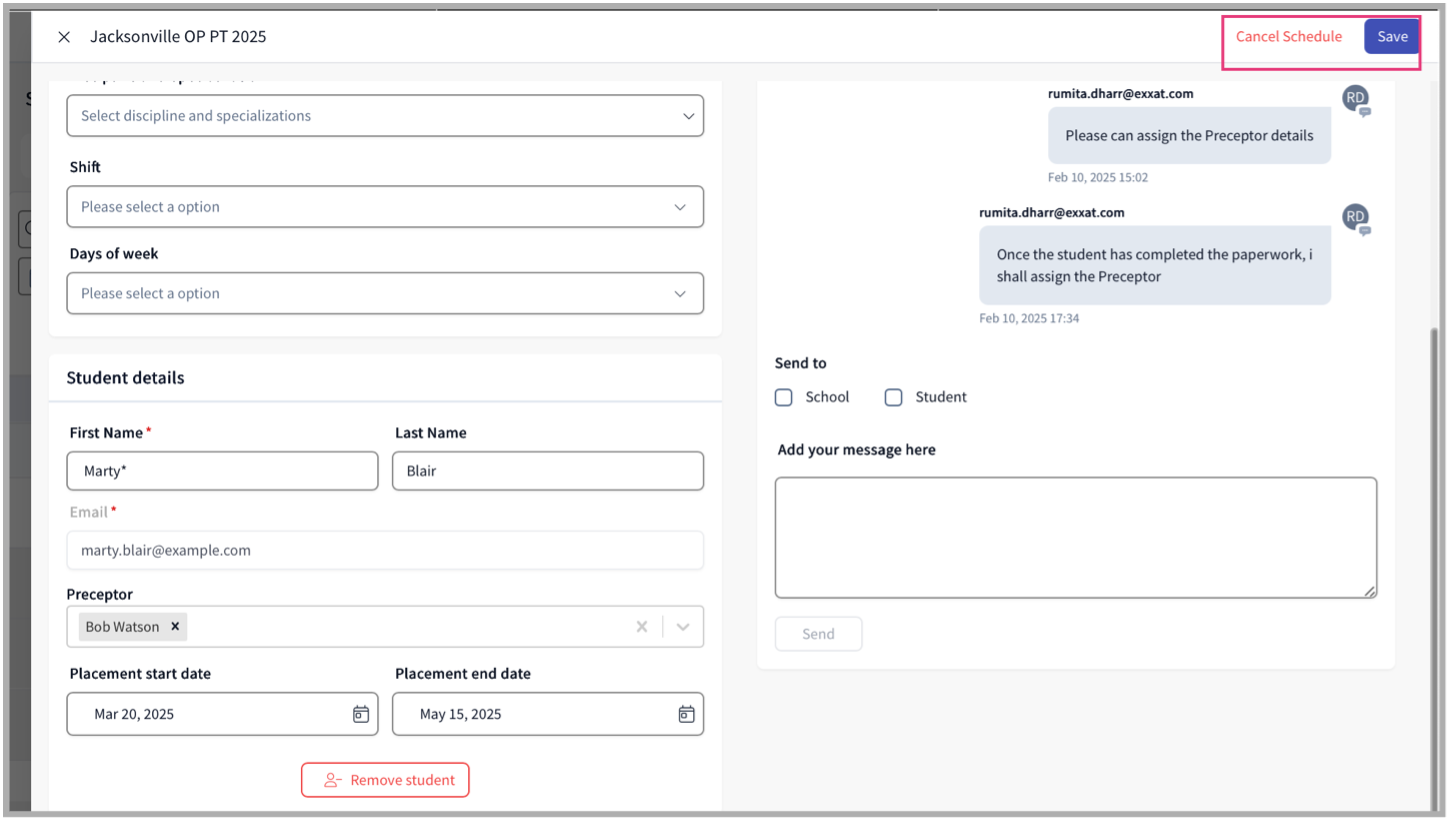Expand discipline and specializations dropdown
Screen dimensions: 1451x821
pos(688,116)
